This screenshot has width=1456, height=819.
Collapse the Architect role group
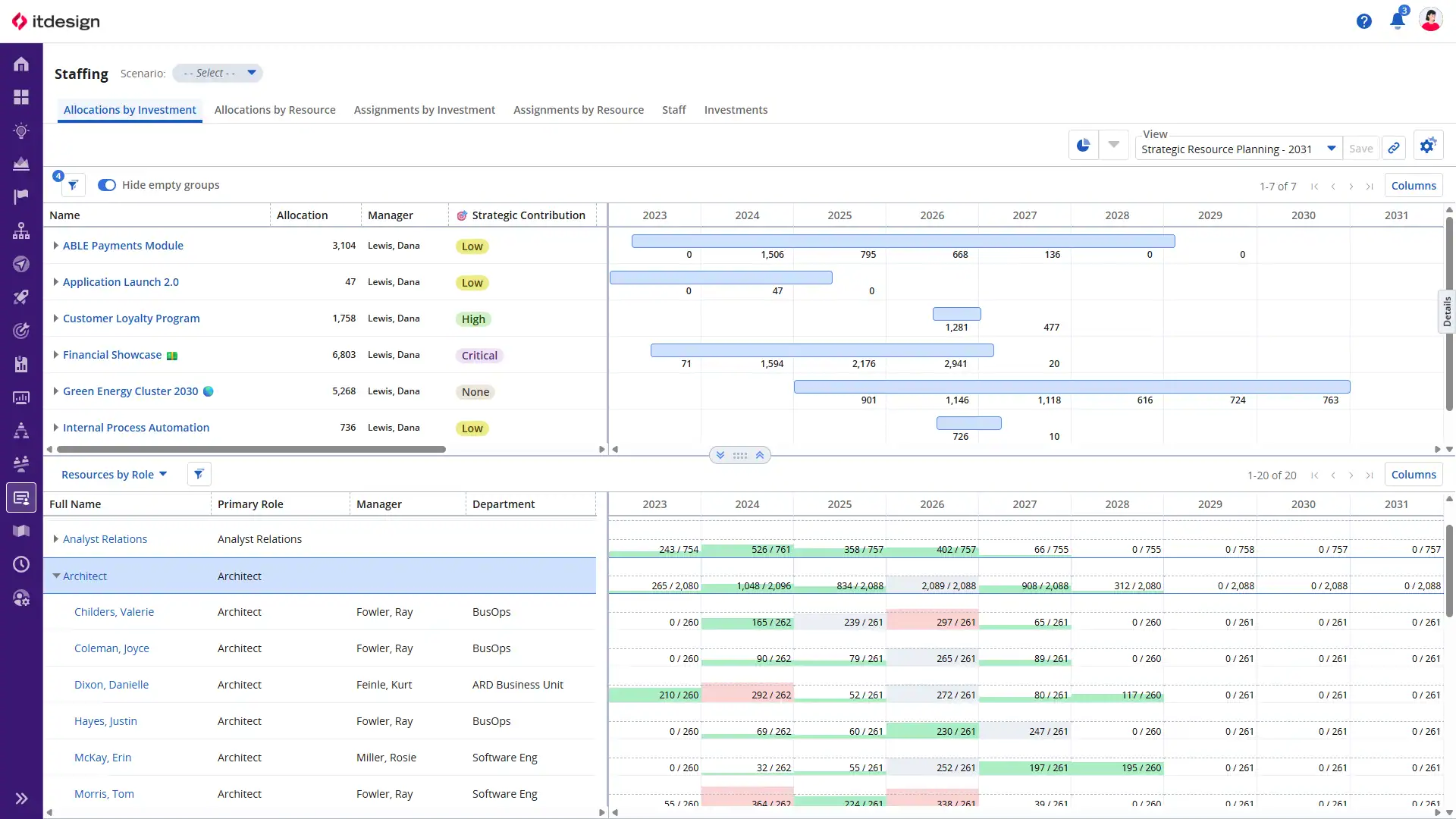click(56, 576)
